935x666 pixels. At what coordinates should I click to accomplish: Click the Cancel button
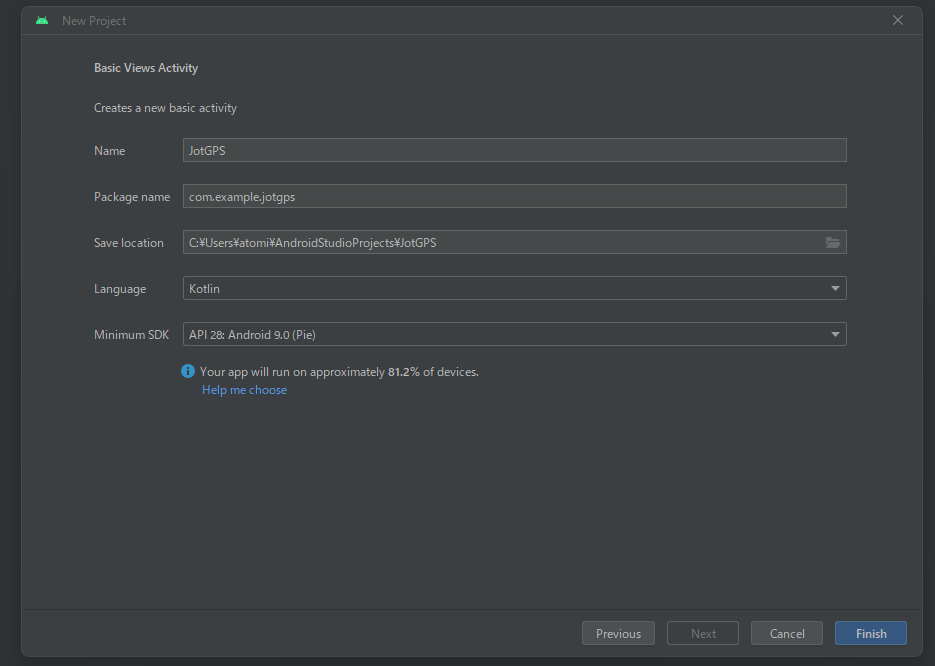click(x=786, y=633)
